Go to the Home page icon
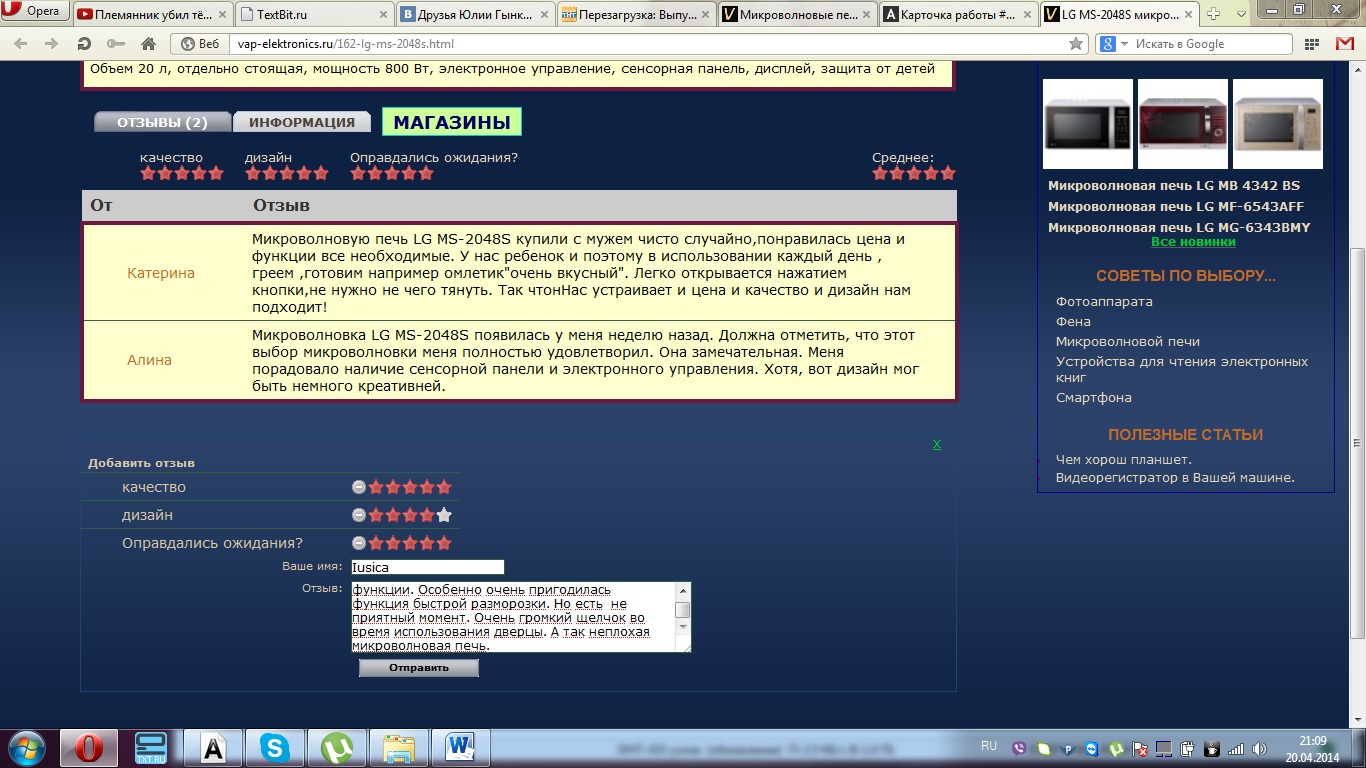 point(148,44)
